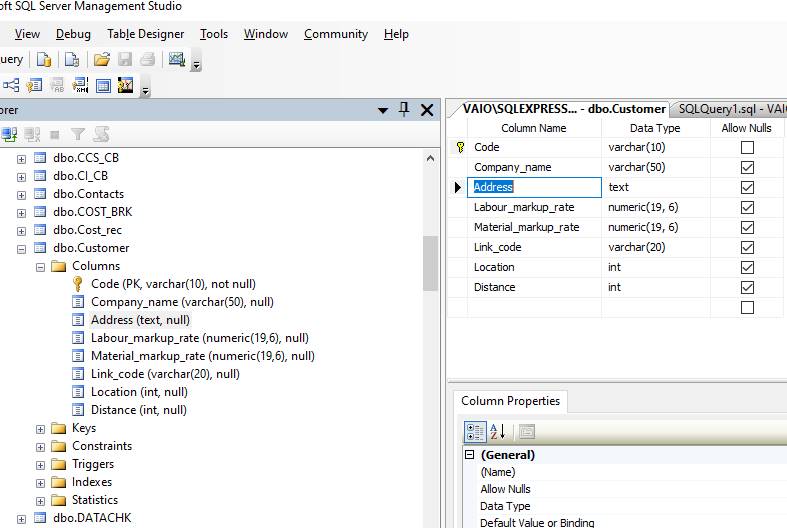Collapse the dbo.Customer table node

coord(22,248)
